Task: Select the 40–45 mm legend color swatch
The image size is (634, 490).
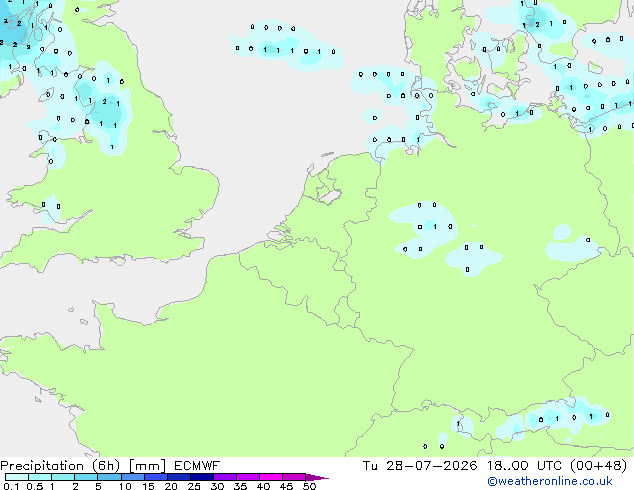Action: coord(271,477)
